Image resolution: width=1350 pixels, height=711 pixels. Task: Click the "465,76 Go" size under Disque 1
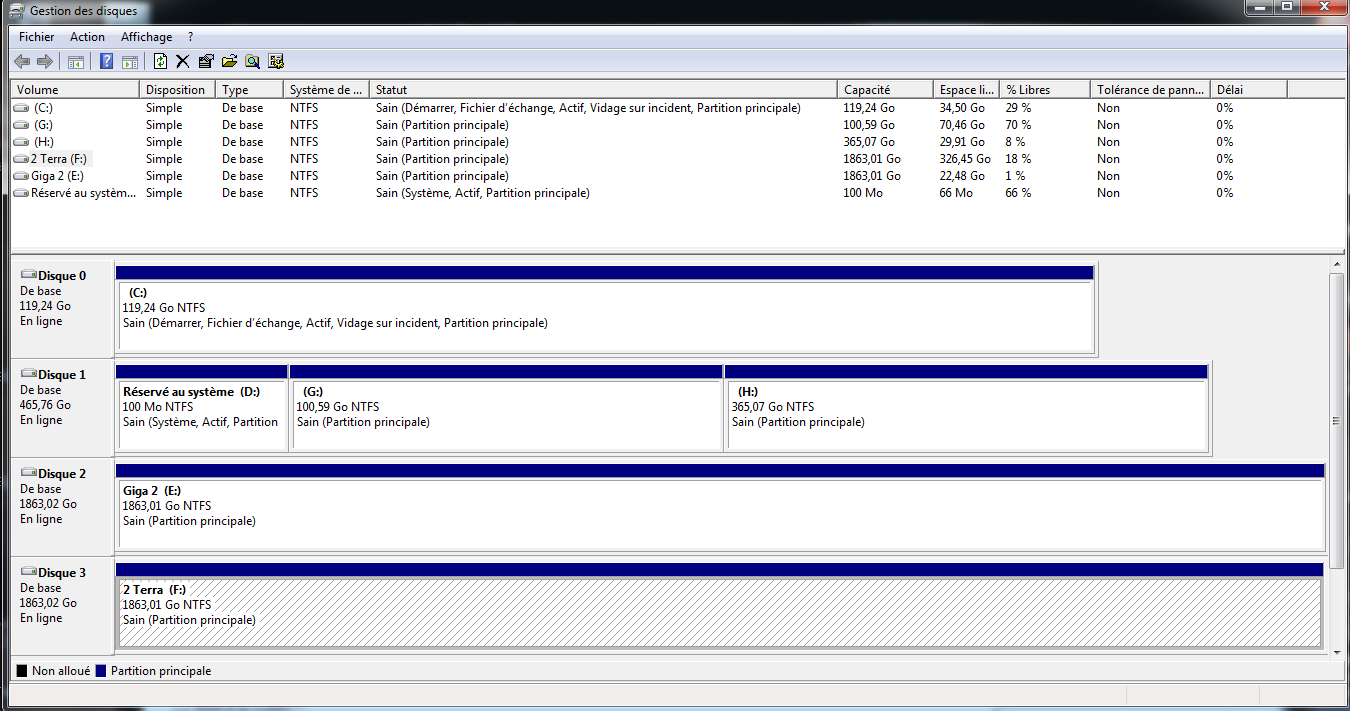pyautogui.click(x=45, y=405)
